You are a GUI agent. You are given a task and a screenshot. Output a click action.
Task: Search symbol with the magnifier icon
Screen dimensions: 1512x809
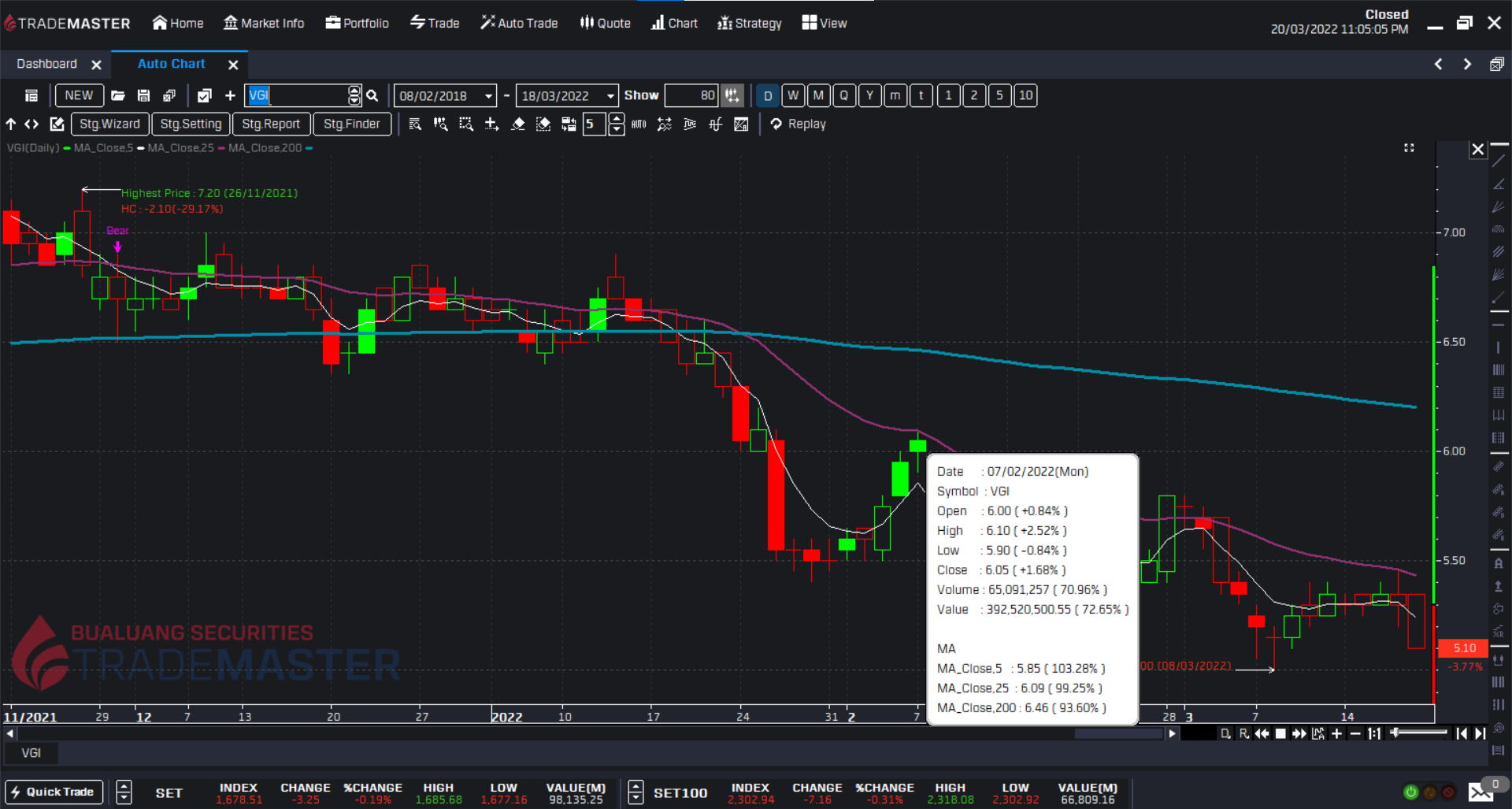(x=372, y=95)
